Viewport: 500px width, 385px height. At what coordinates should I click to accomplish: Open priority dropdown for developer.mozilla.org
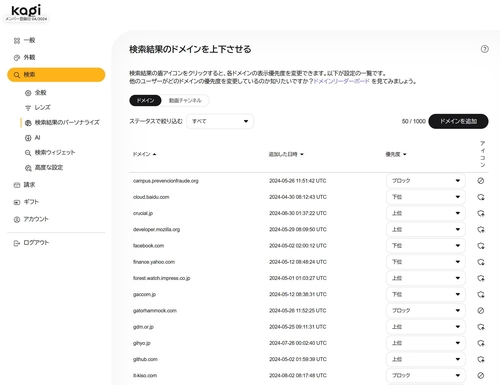pyautogui.click(x=426, y=229)
